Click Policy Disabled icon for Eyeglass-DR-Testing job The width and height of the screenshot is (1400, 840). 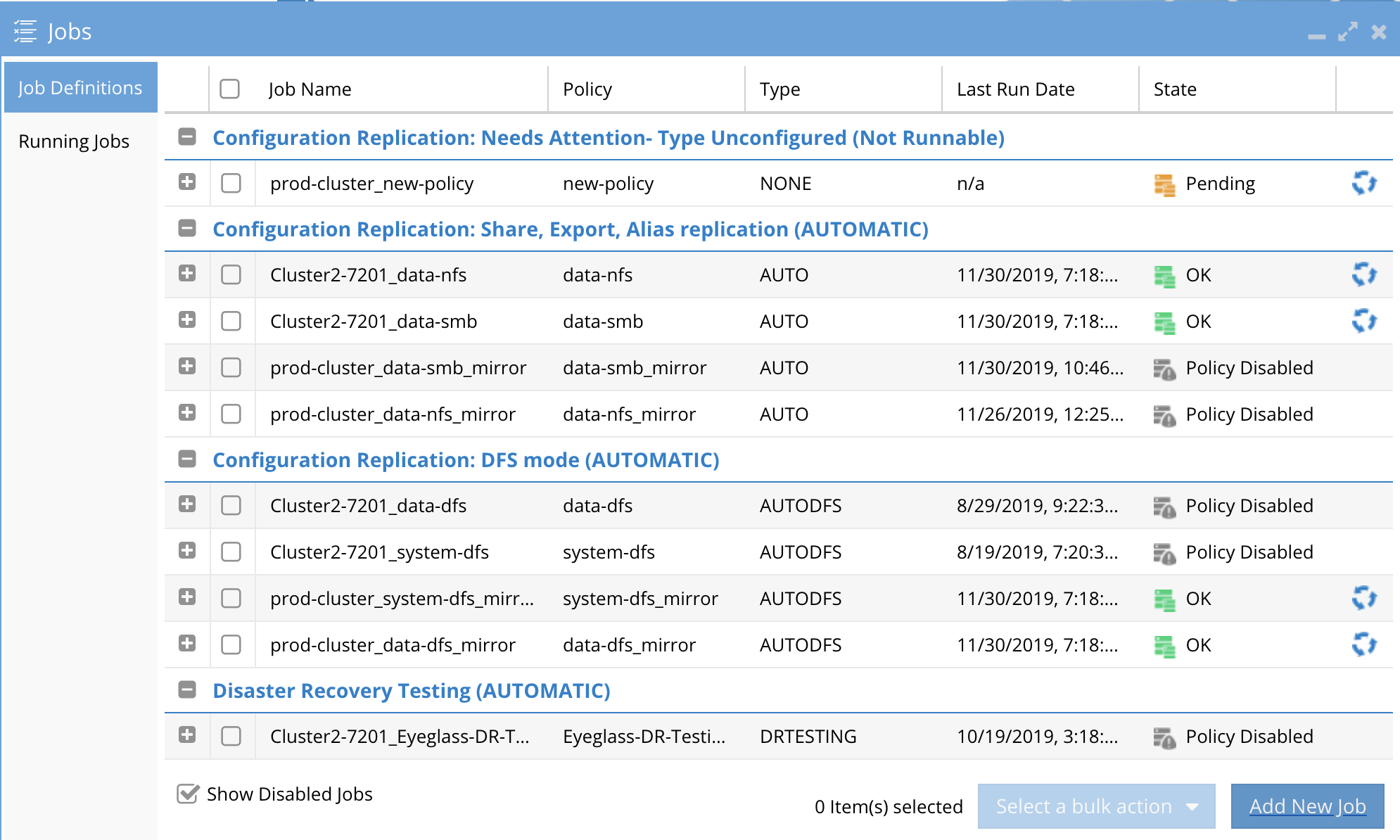tap(1164, 738)
